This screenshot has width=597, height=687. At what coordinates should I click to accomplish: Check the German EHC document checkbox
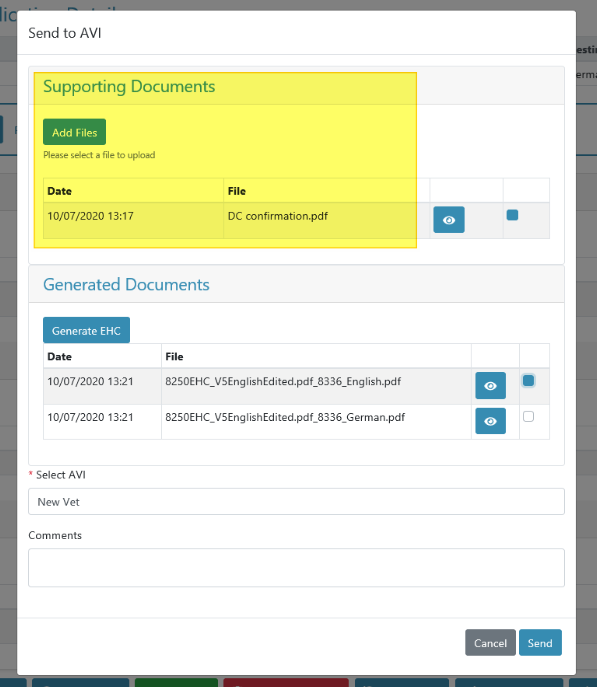click(528, 416)
